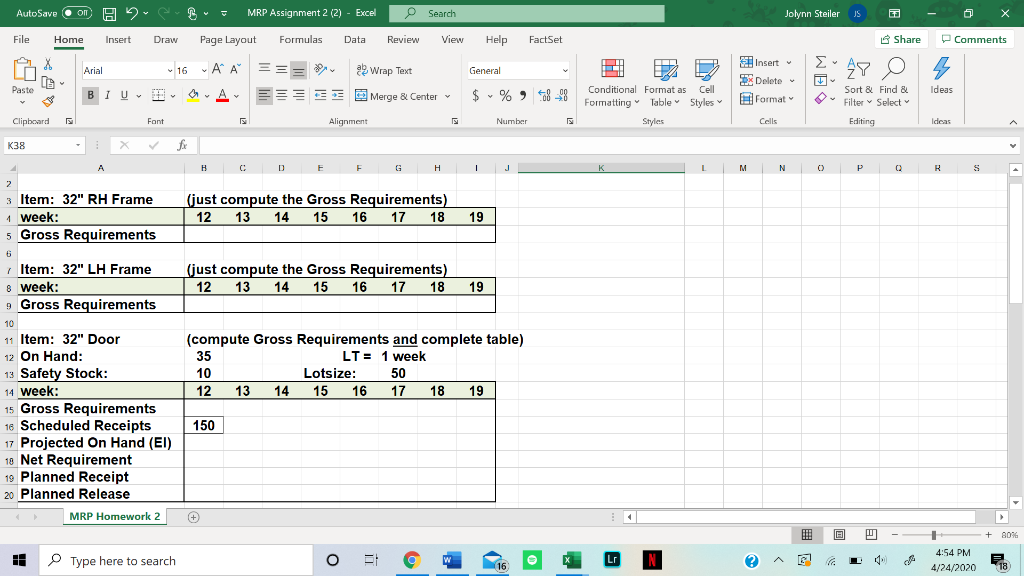Open the font name Arial dropdown

[170, 71]
